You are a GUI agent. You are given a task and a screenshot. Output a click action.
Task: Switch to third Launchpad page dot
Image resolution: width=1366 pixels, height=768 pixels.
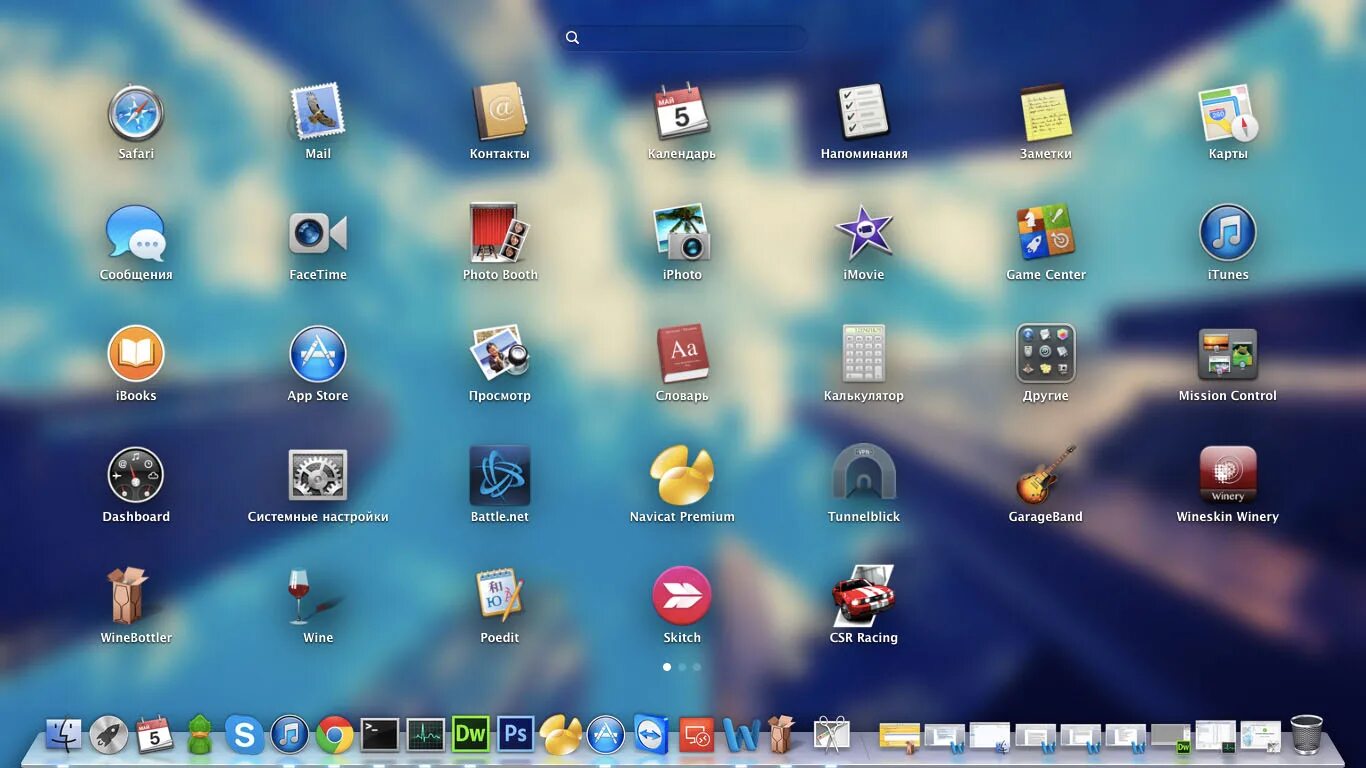pos(697,667)
